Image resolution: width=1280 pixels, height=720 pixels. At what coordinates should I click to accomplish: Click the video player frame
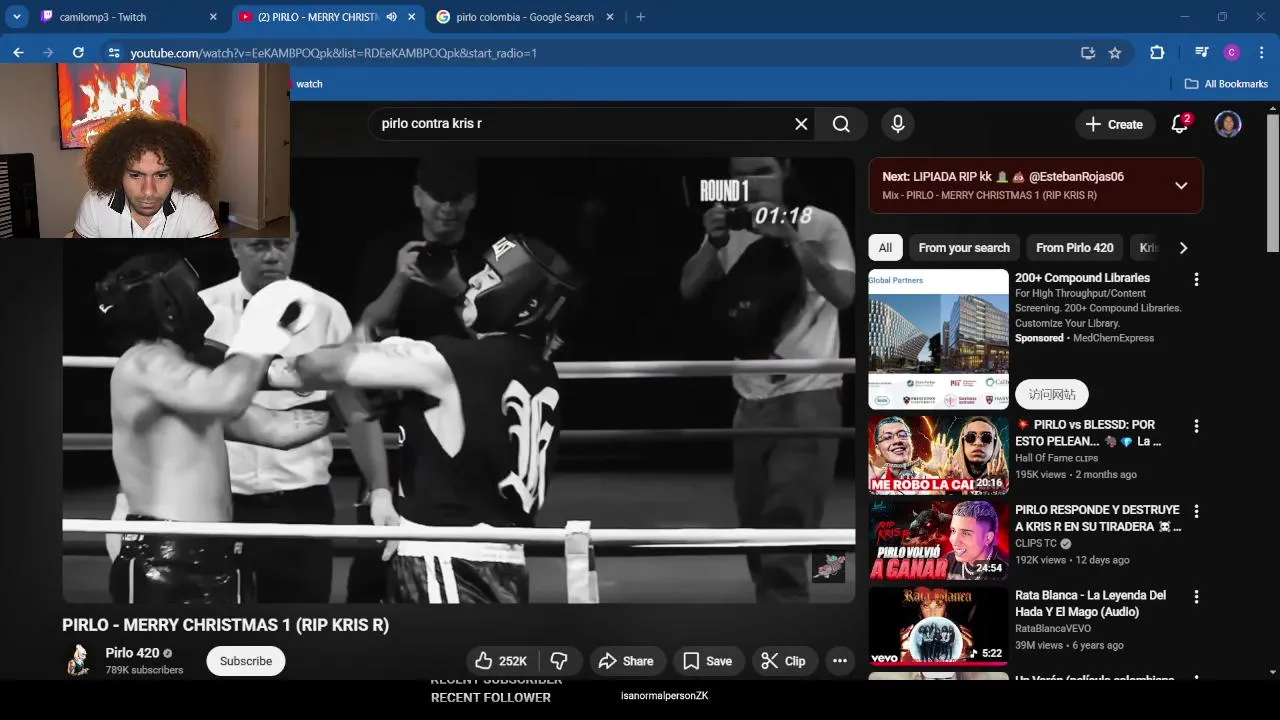coord(459,381)
